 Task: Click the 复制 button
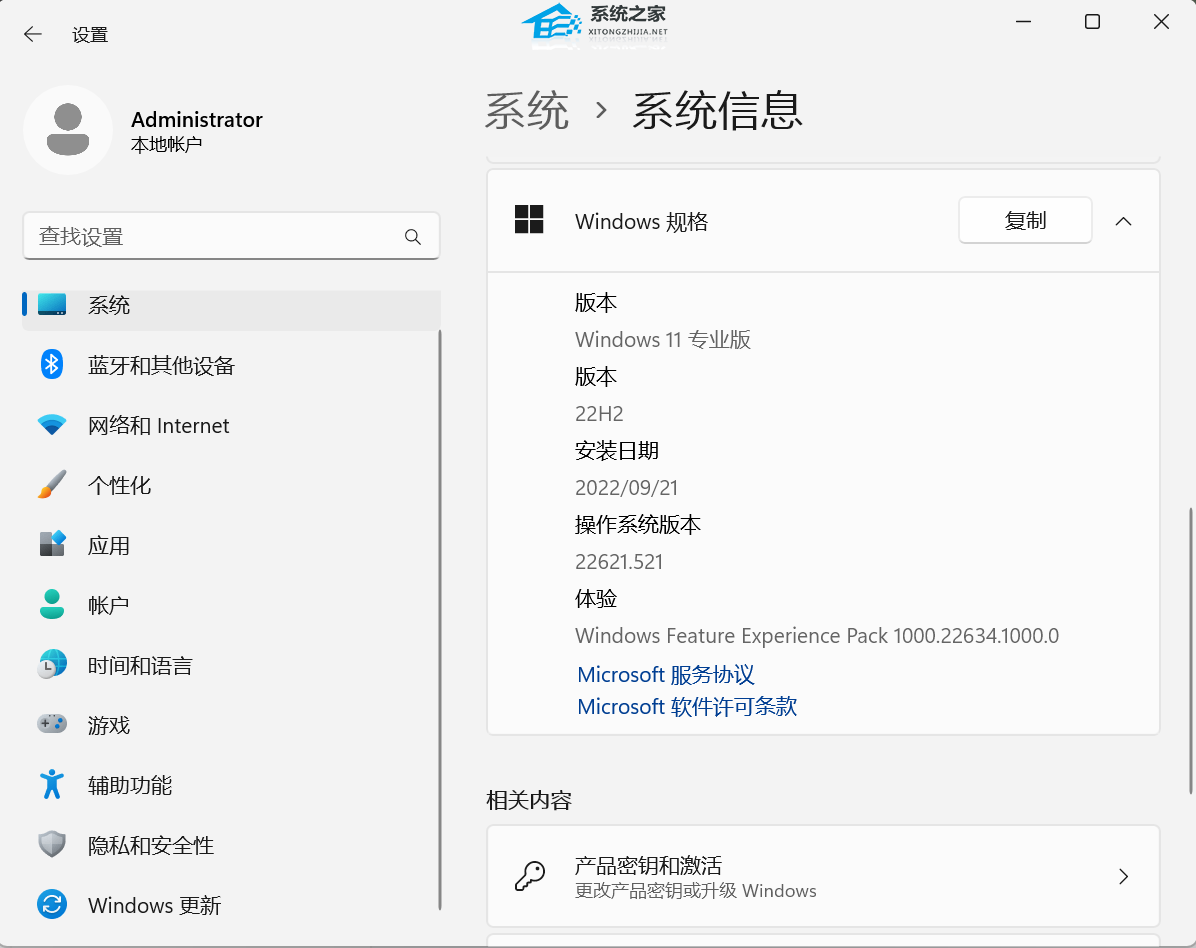(x=1025, y=221)
